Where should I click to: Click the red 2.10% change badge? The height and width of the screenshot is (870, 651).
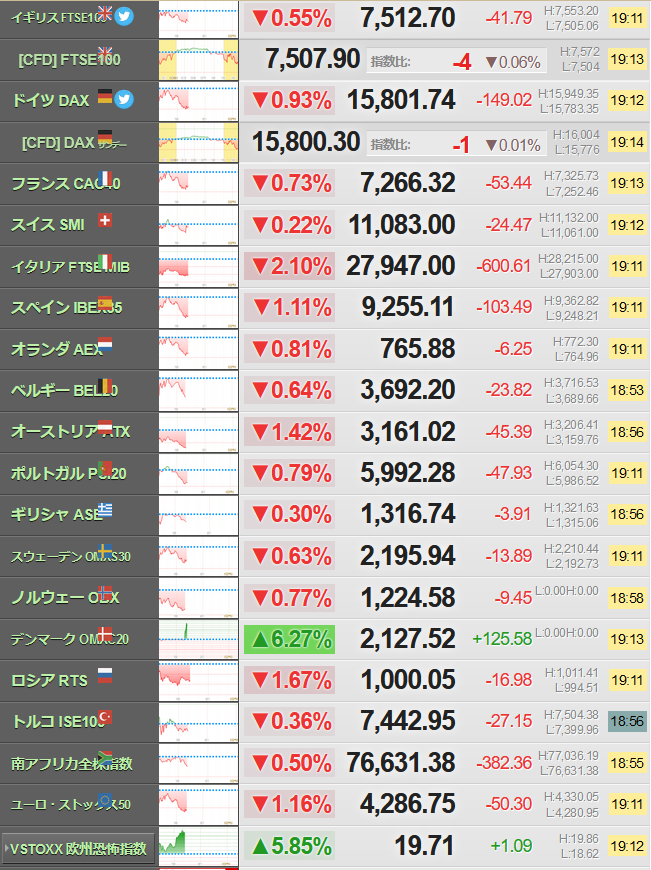pyautogui.click(x=289, y=266)
